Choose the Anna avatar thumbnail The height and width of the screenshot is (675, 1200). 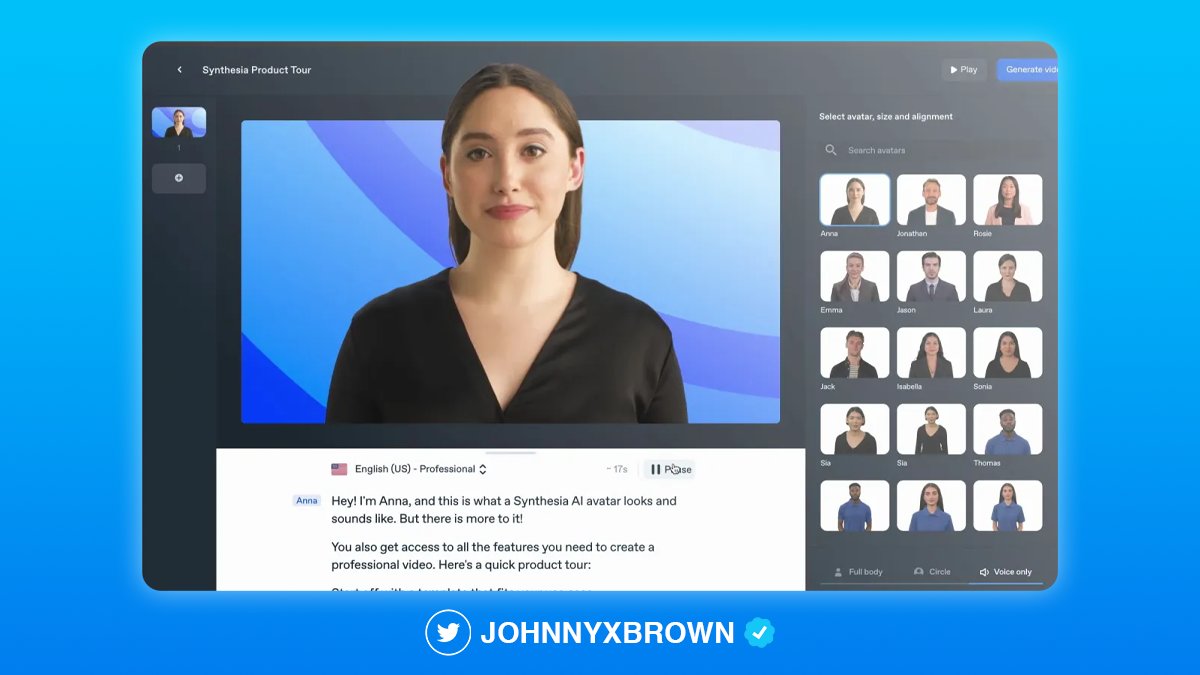(855, 200)
